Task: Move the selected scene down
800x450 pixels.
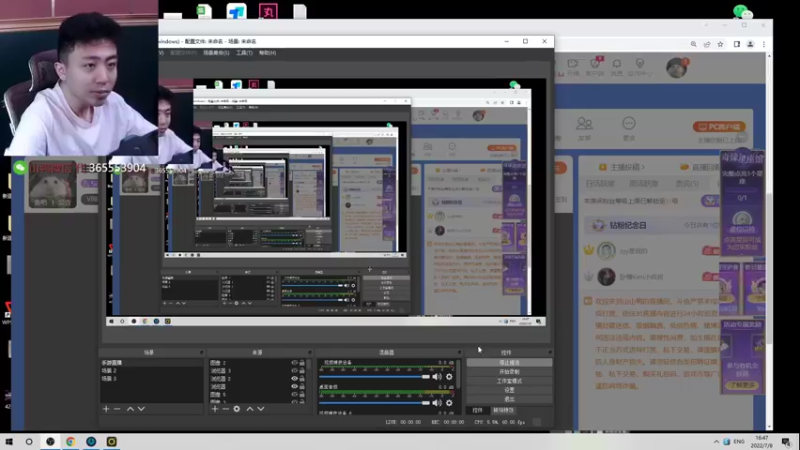Action: point(141,409)
